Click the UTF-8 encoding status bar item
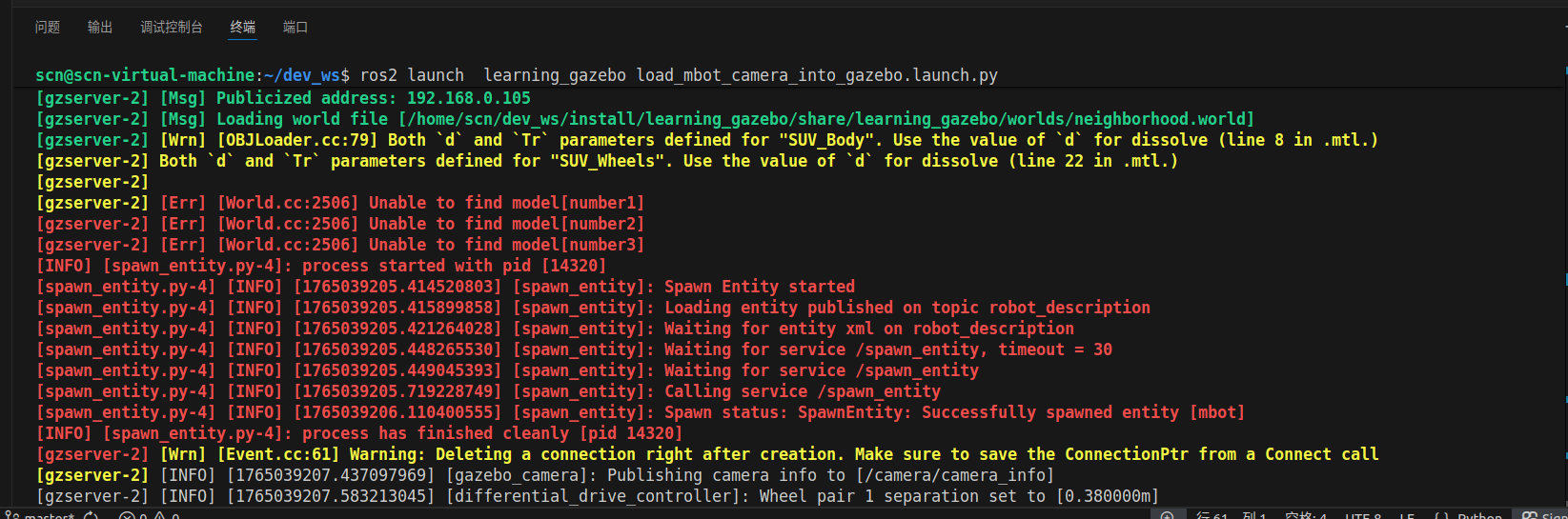 1363,515
